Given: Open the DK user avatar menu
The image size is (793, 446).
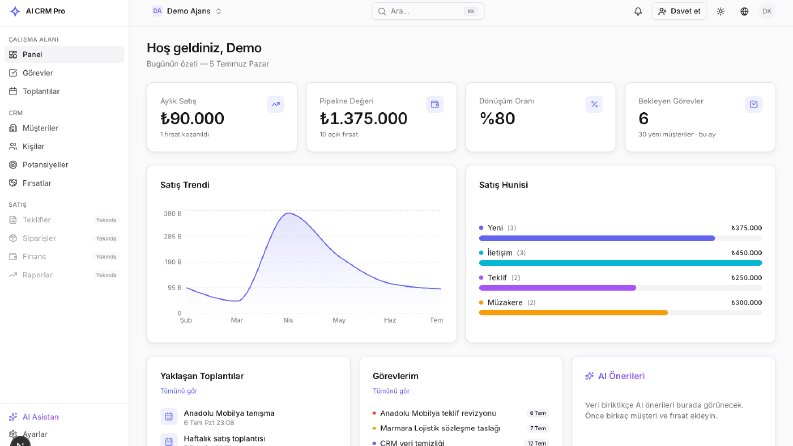Looking at the screenshot, I should [767, 11].
